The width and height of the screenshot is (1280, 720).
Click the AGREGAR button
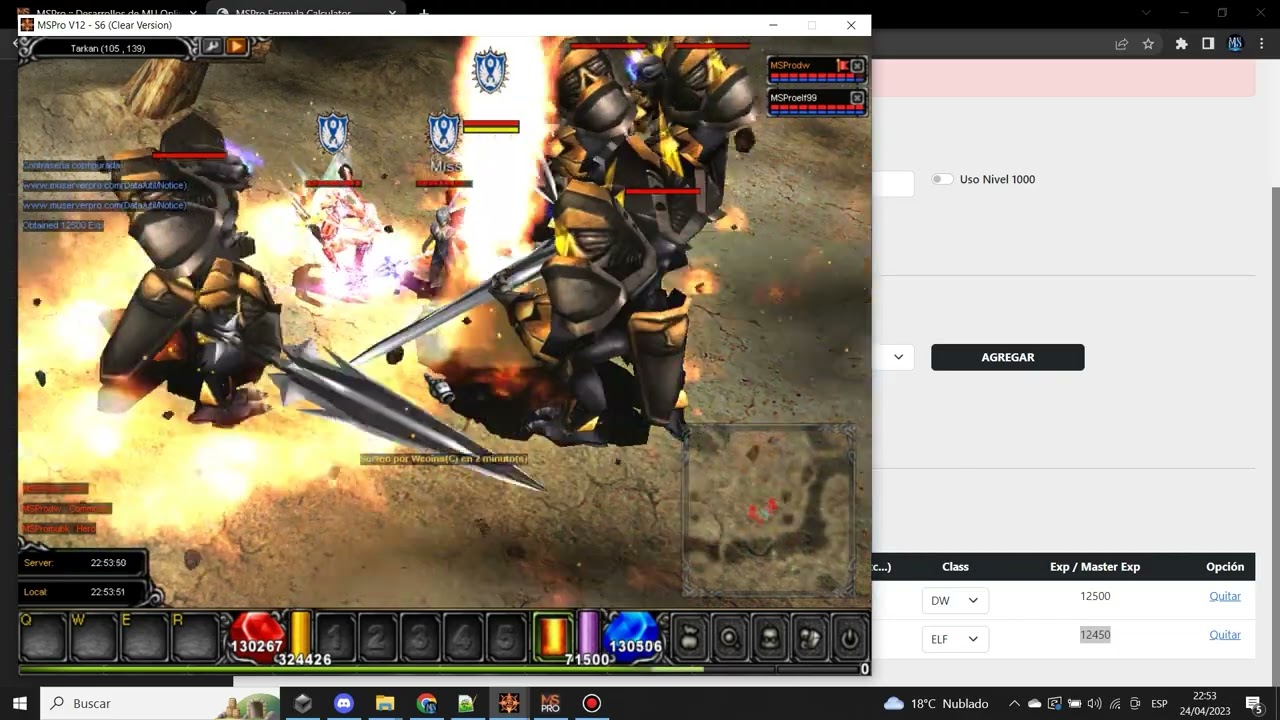[x=1008, y=357]
